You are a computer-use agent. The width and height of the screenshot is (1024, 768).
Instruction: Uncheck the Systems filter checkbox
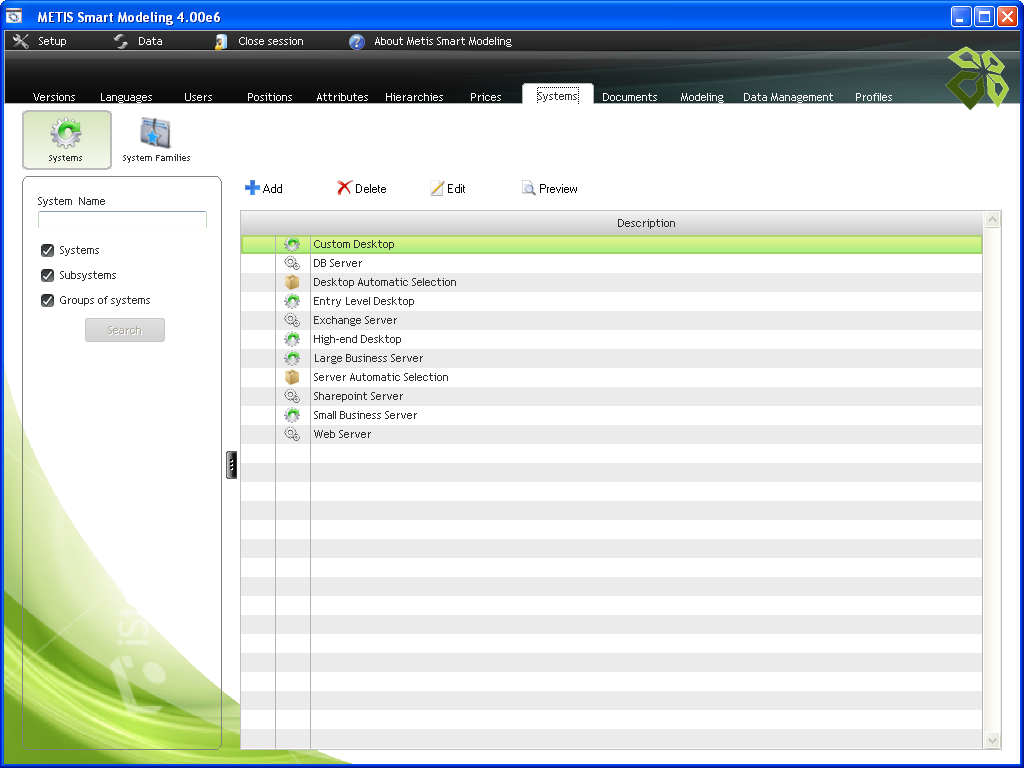(x=47, y=250)
